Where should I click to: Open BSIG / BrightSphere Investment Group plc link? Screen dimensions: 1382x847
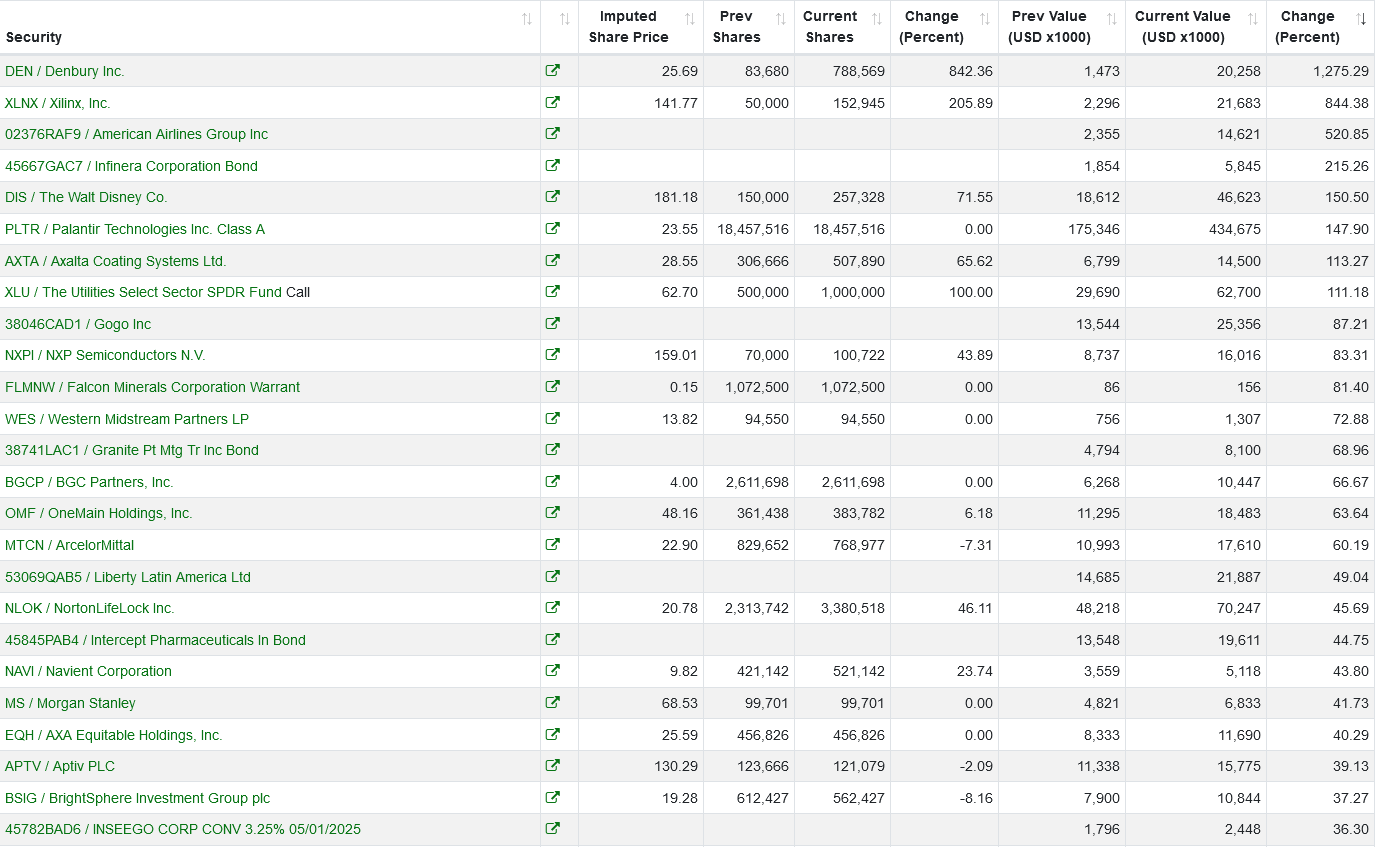137,798
